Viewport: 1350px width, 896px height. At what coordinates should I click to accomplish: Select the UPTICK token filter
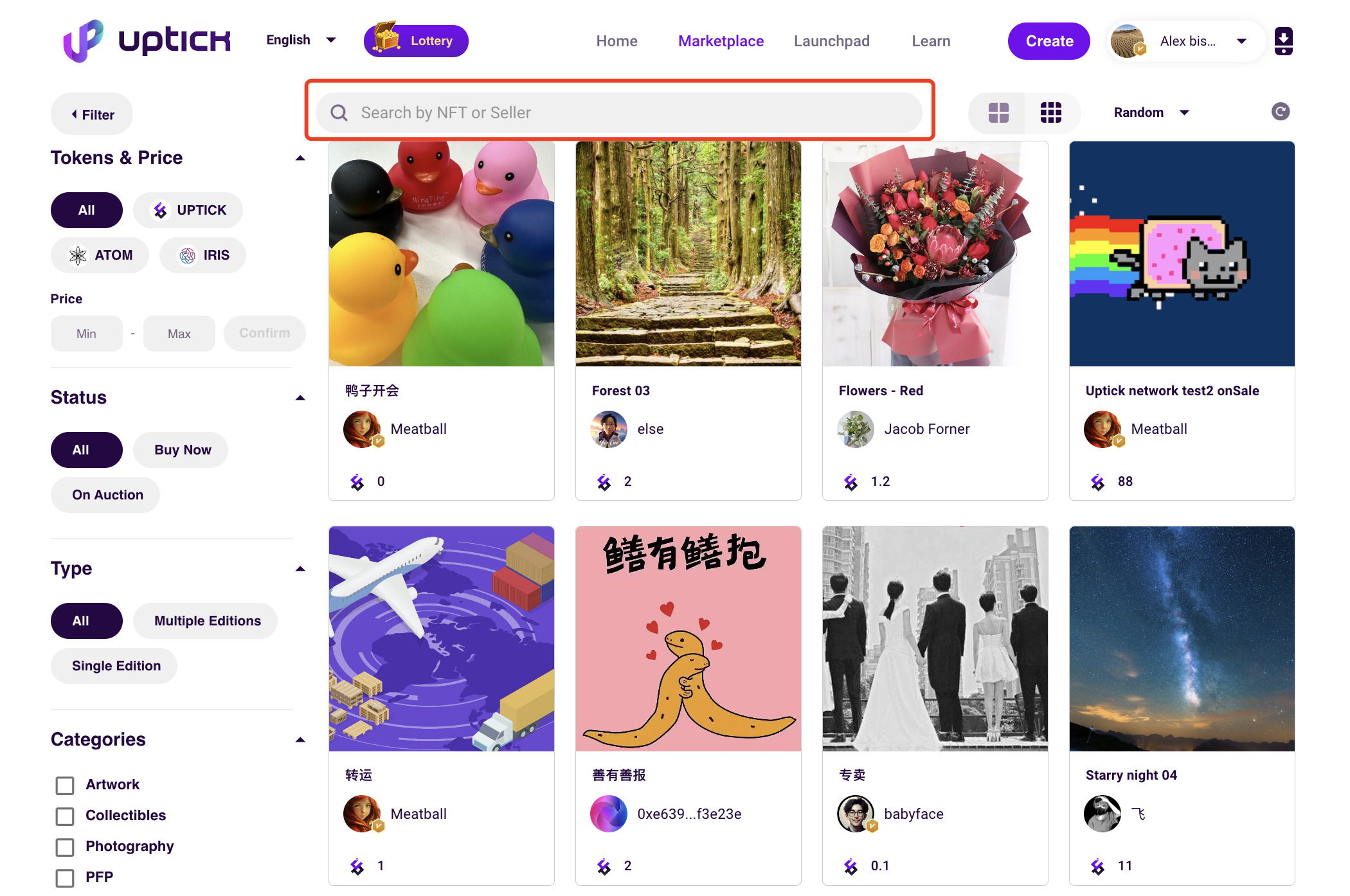pos(188,210)
